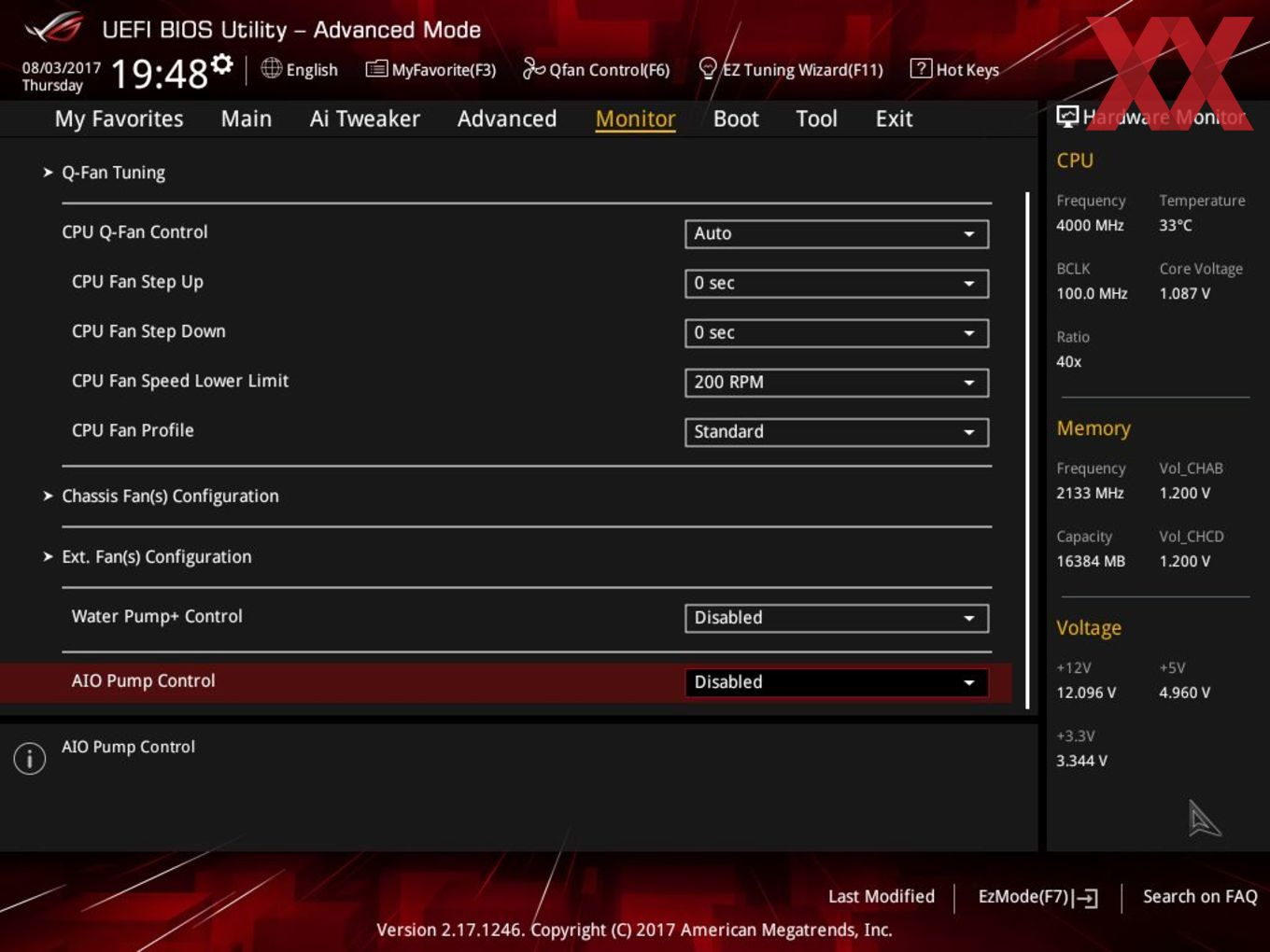This screenshot has height=952, width=1270.
Task: Select the Exit tab
Action: pos(894,119)
